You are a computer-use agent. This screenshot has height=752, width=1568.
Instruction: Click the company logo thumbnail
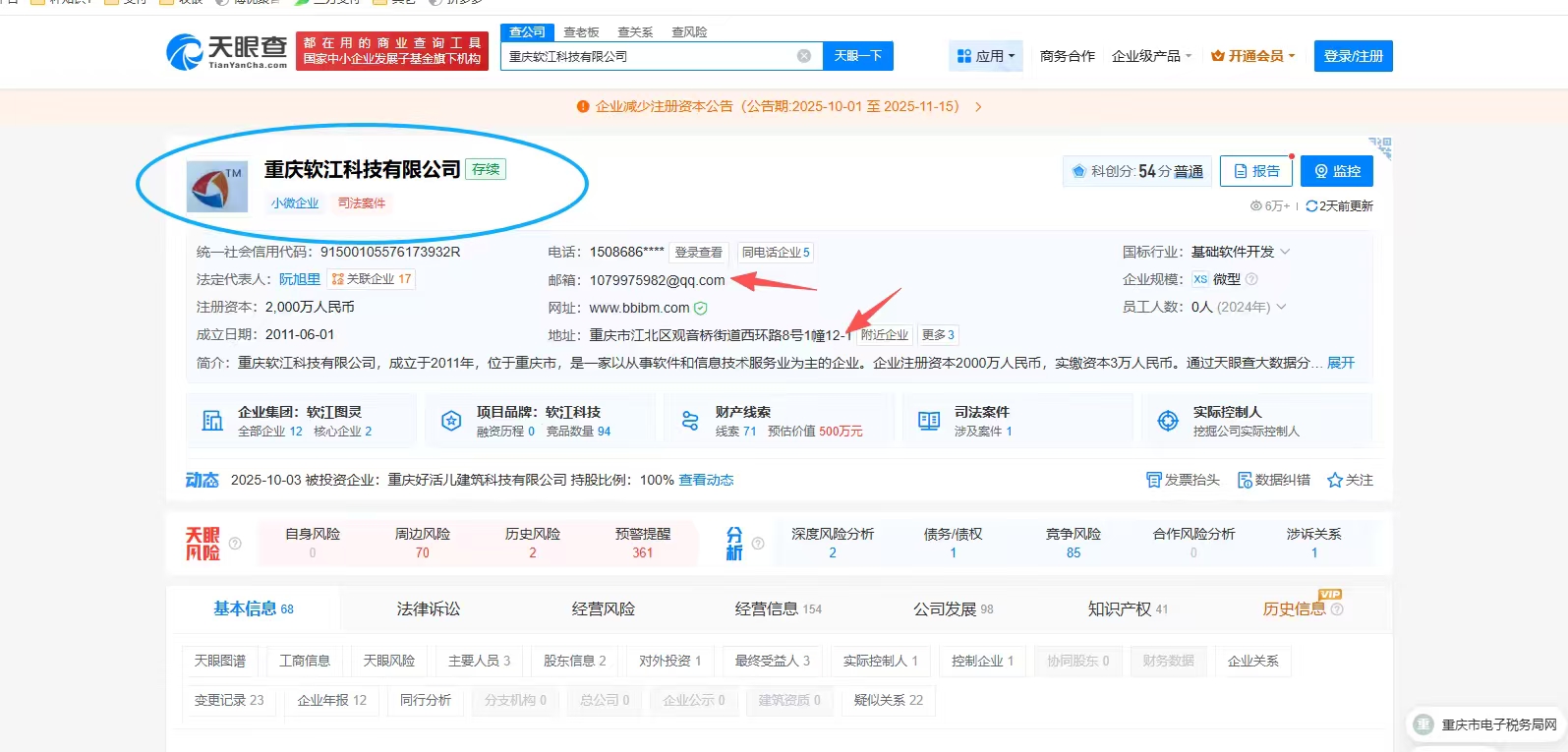tap(217, 187)
